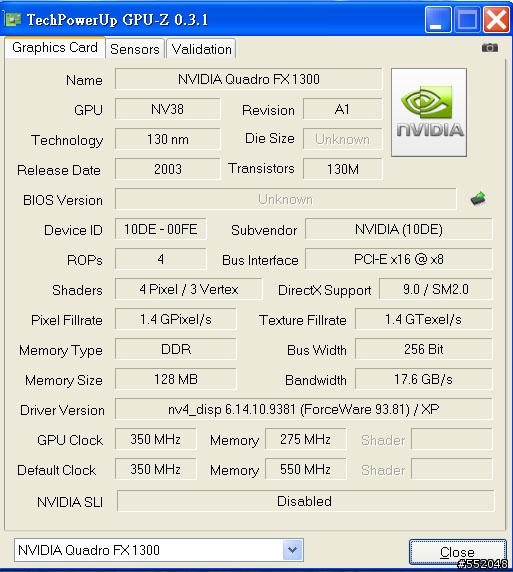Click the Memory Size field 128 MB
Viewport: 513px width, 572px height.
click(x=176, y=379)
